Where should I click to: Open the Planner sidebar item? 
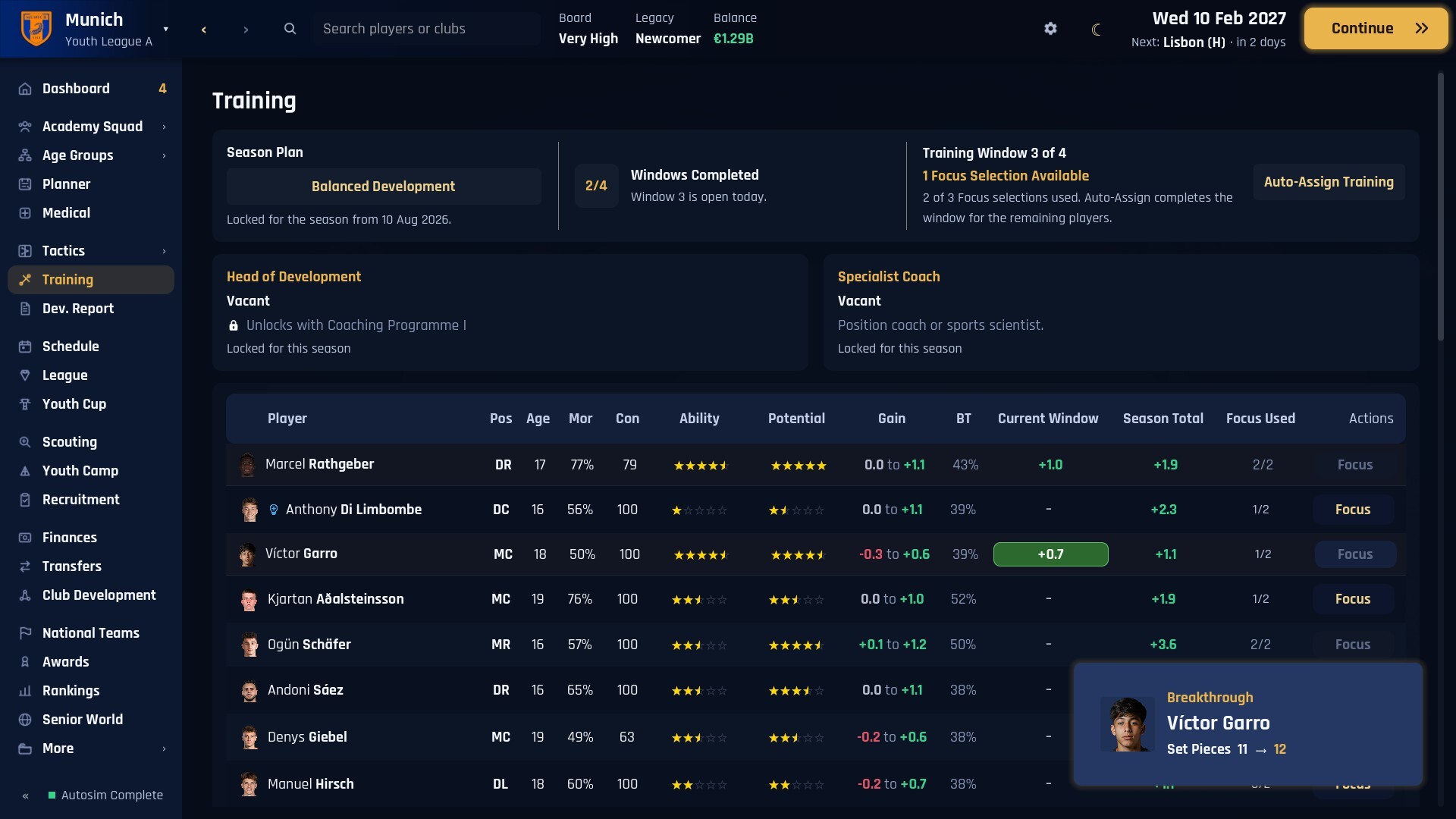[91, 184]
